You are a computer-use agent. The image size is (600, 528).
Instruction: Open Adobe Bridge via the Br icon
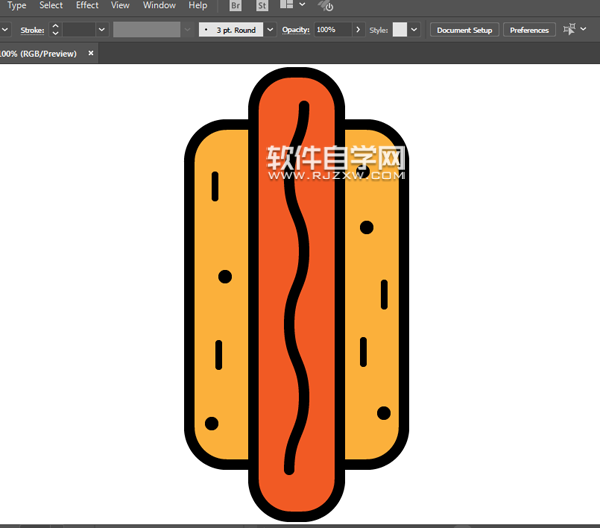coord(236,6)
